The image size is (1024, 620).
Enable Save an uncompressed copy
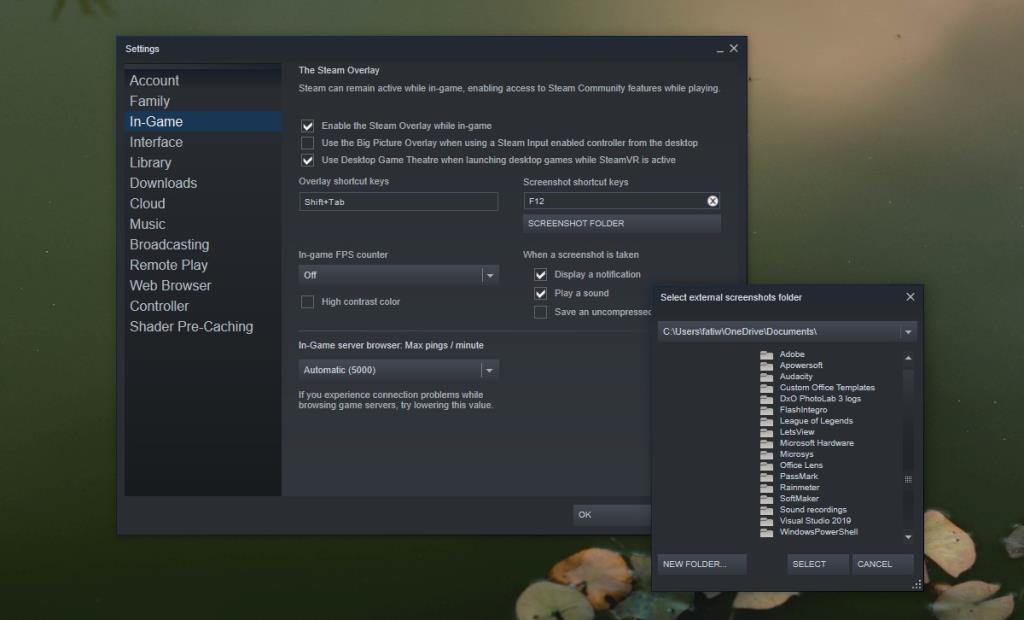pos(540,312)
